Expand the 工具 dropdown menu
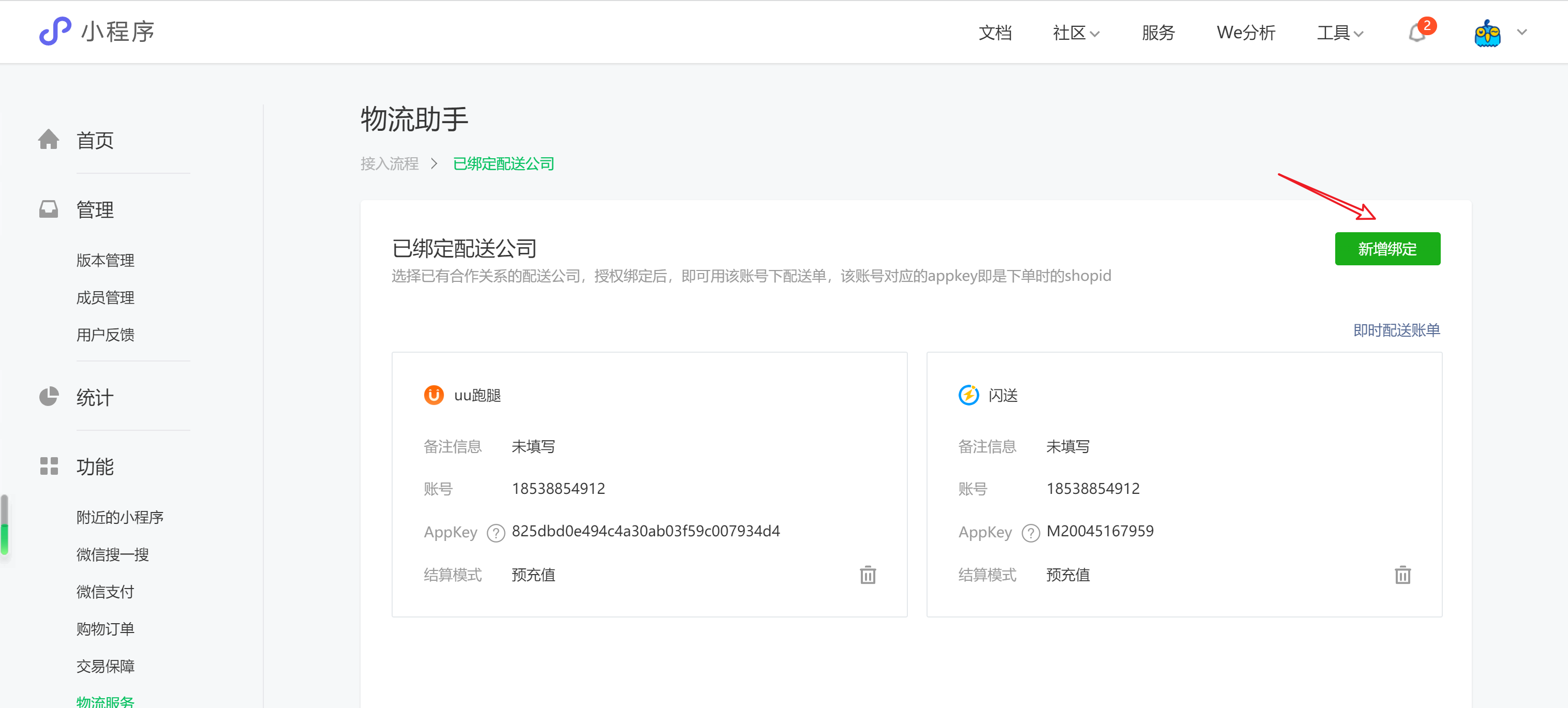Image resolution: width=1568 pixels, height=708 pixels. pos(1340,33)
